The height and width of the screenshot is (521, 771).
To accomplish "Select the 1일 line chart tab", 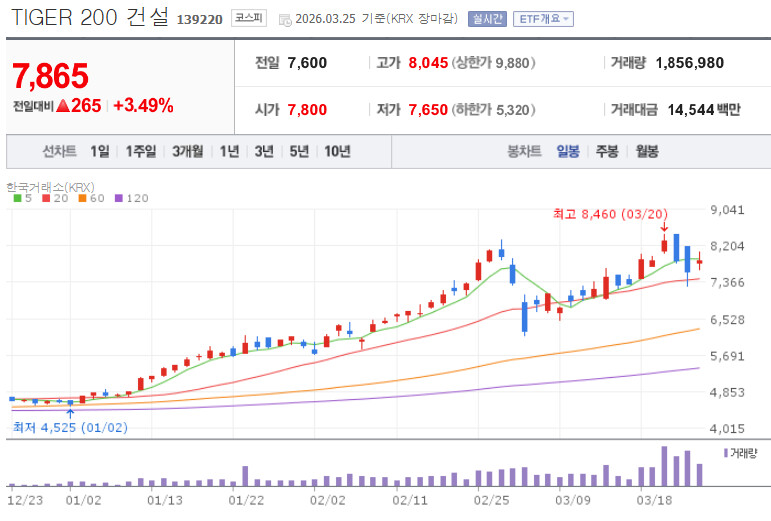I will (100, 151).
